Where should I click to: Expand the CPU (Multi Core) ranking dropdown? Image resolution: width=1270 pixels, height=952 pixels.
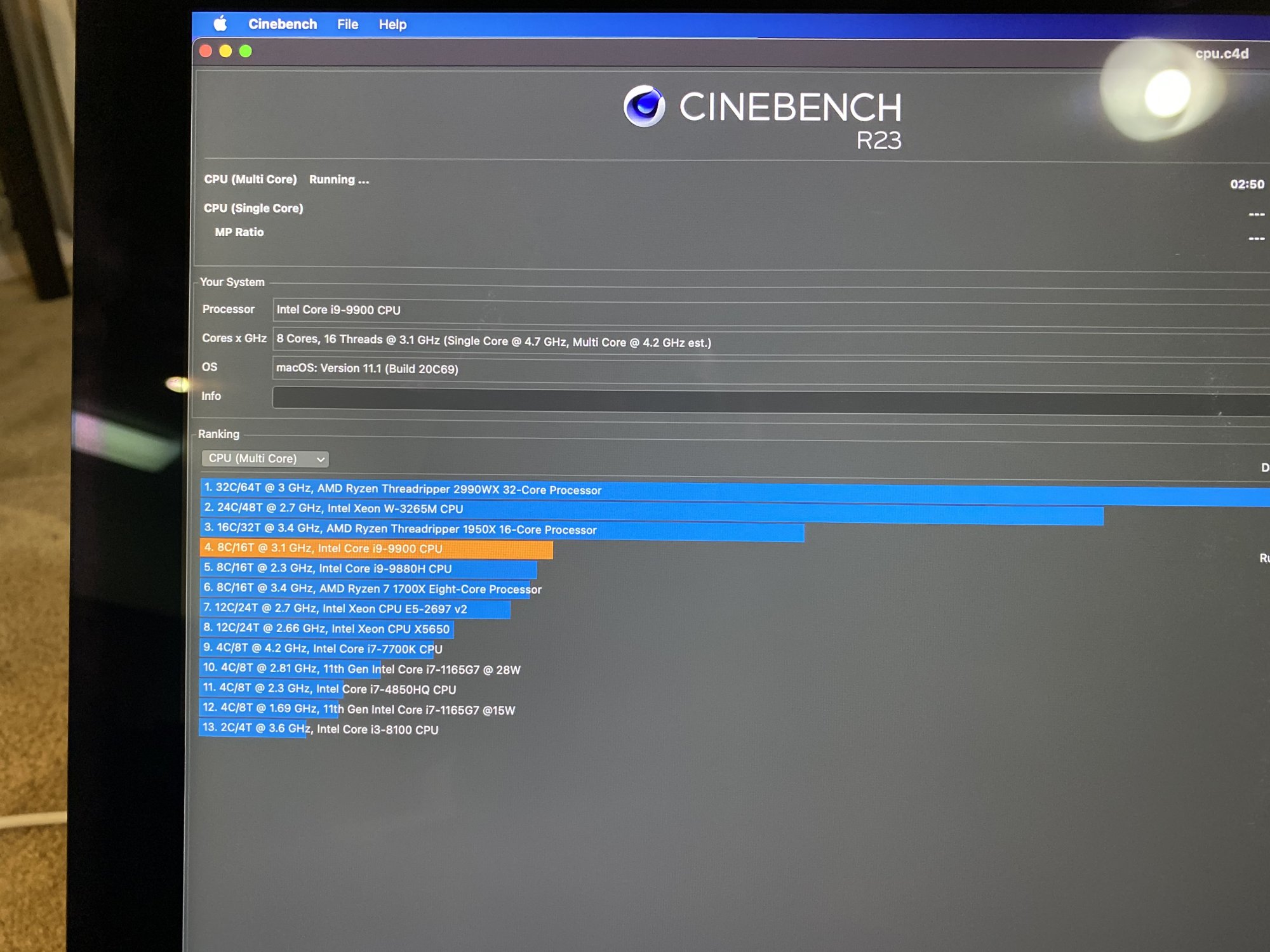(x=265, y=458)
